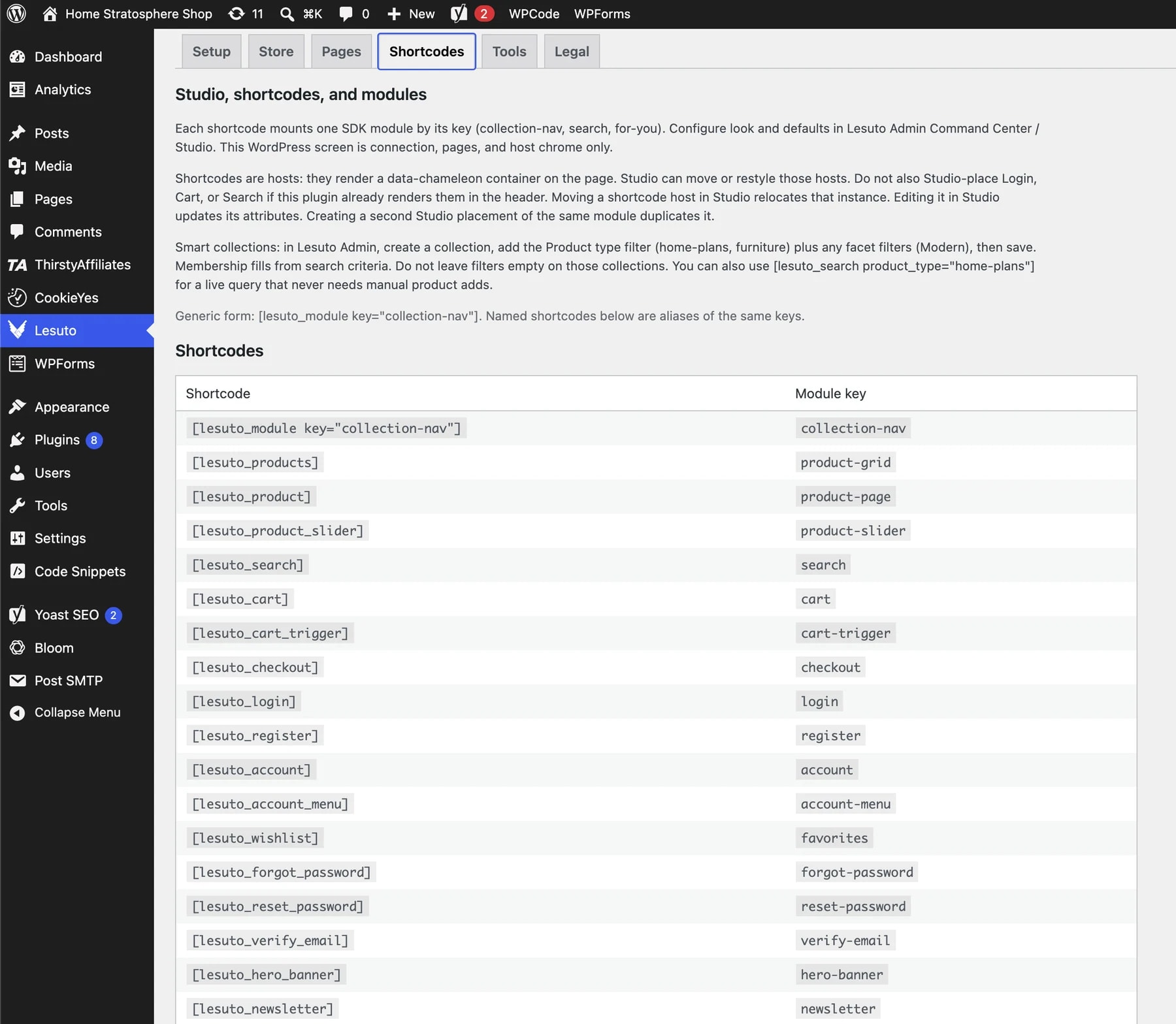This screenshot has height=1024, width=1176.
Task: Select the [lesuto_account_menu] shortcode
Action: 270,804
